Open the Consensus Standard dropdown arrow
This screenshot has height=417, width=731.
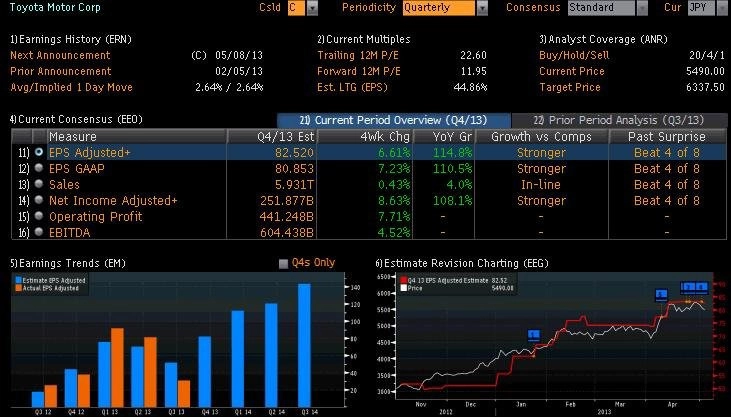pyautogui.click(x=642, y=8)
